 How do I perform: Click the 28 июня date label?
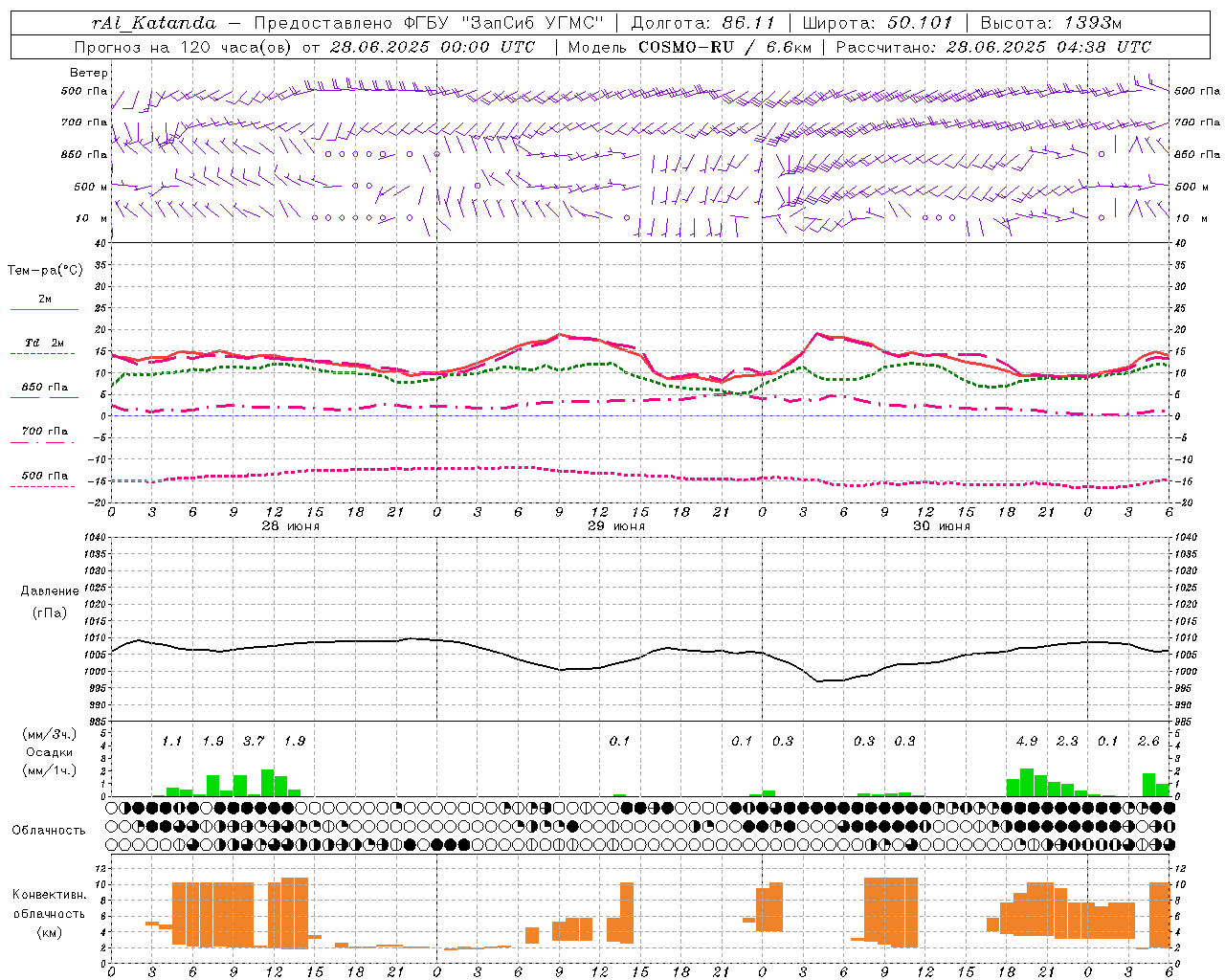click(291, 526)
